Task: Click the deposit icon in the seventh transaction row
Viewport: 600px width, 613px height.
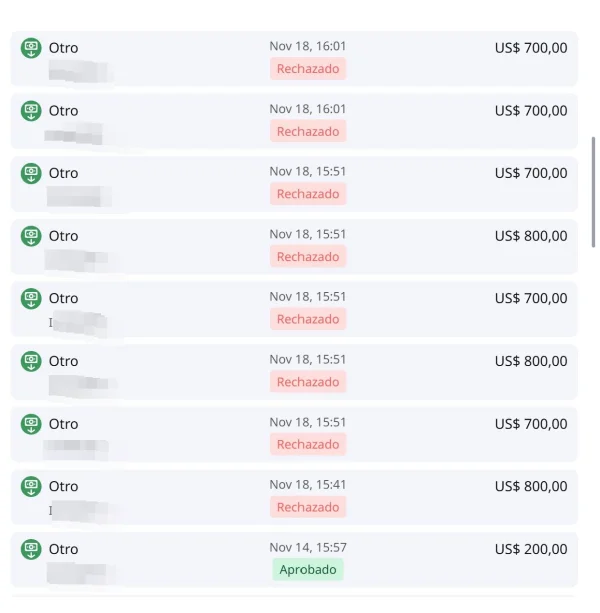Action: 31,424
